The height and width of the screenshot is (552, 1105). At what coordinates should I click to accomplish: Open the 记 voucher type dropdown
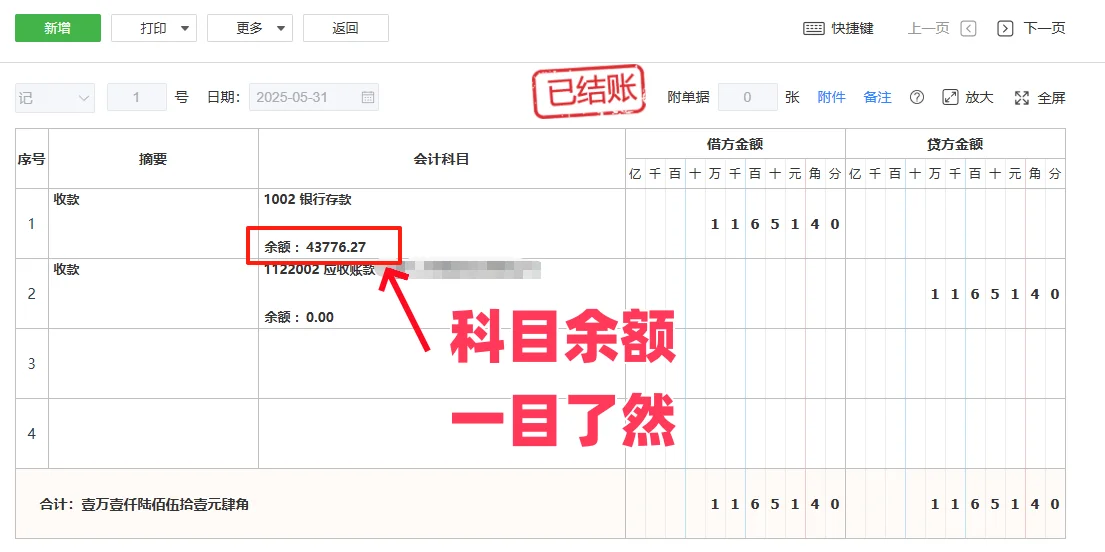pos(55,97)
